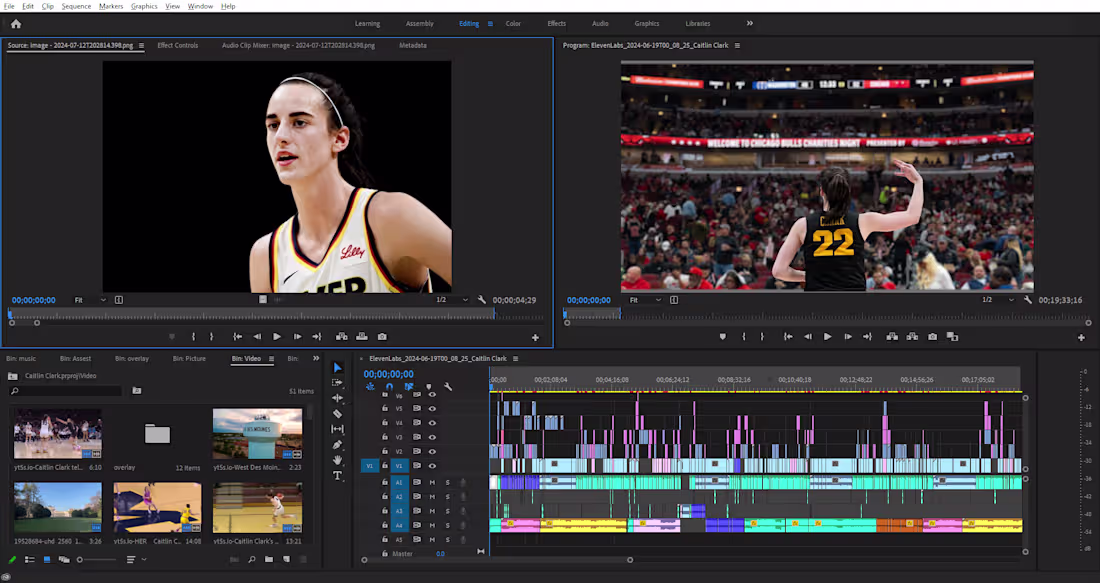The width and height of the screenshot is (1100, 583).
Task: Toggle track output eye for V2
Action: (x=432, y=451)
